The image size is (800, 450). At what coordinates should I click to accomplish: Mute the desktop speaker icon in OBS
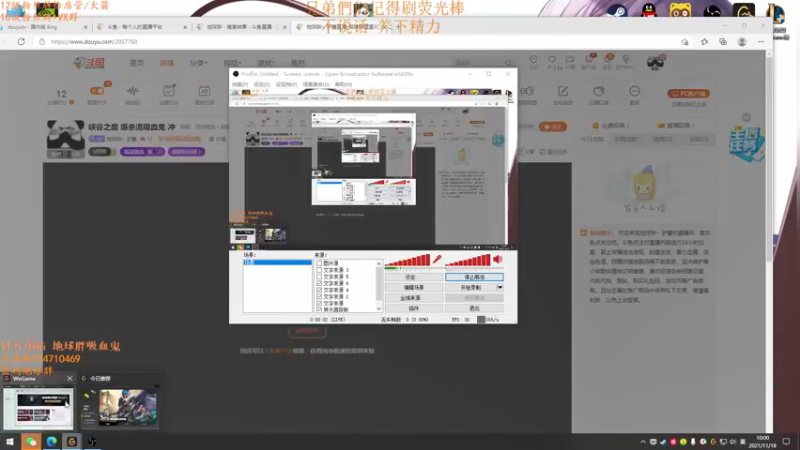(498, 260)
